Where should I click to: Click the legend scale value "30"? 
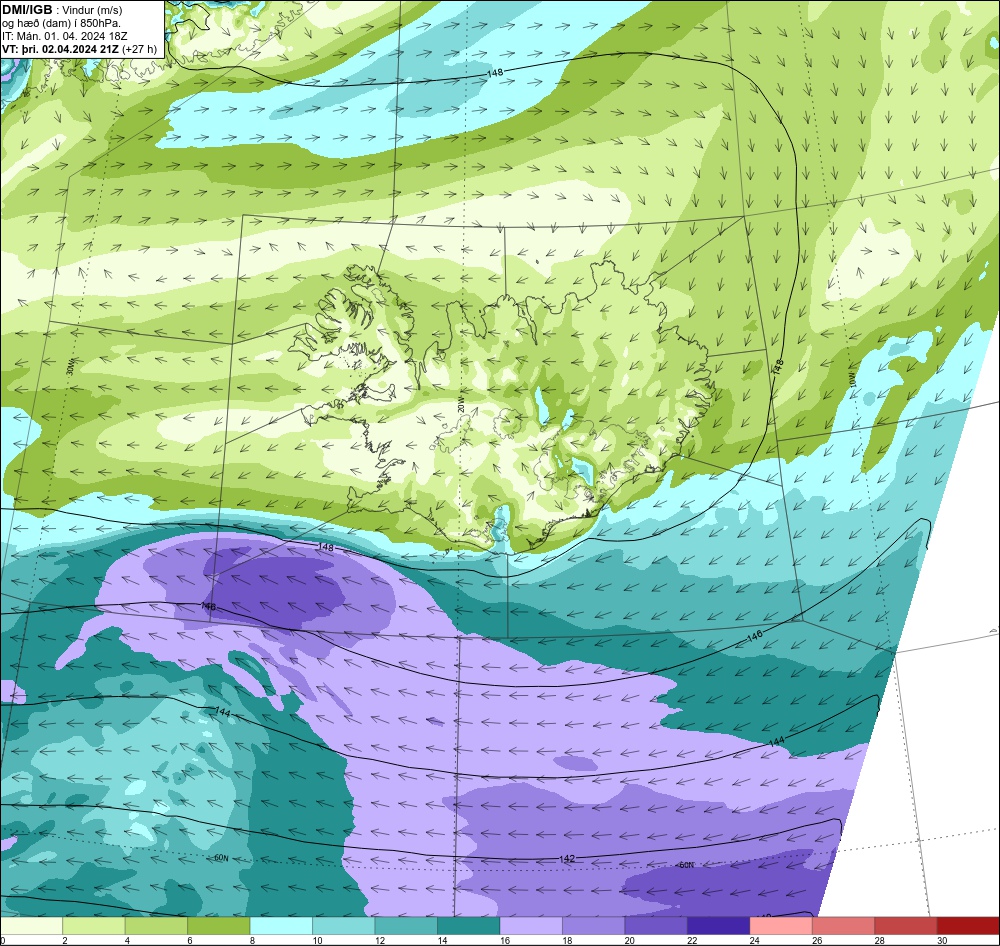pos(942,940)
